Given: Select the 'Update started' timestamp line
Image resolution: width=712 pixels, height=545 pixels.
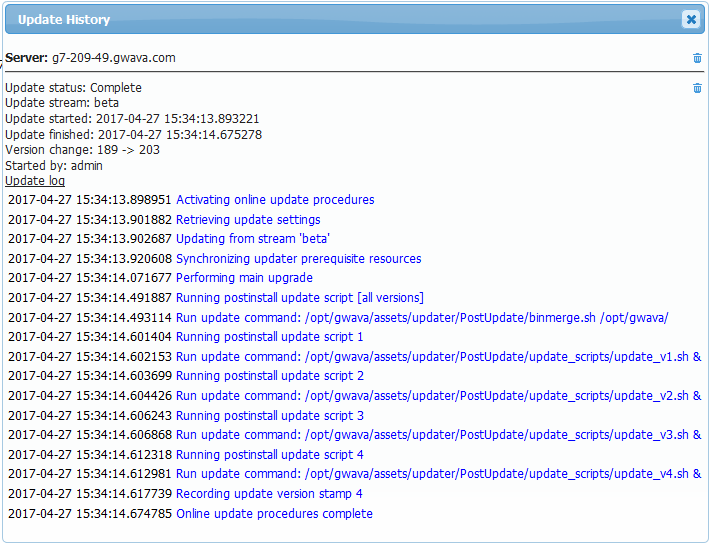Looking at the screenshot, I should point(132,119).
